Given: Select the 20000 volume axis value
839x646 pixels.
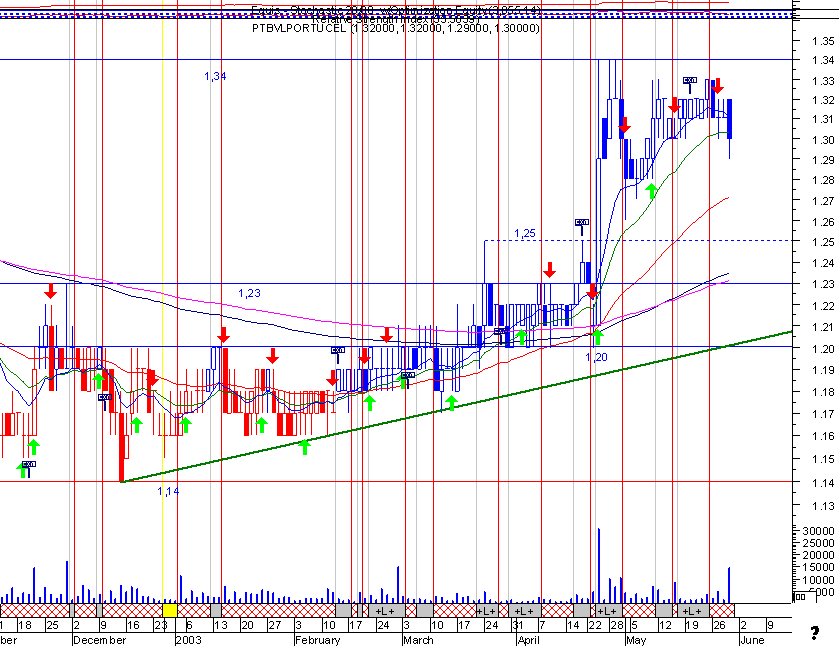Looking at the screenshot, I should (x=819, y=556).
